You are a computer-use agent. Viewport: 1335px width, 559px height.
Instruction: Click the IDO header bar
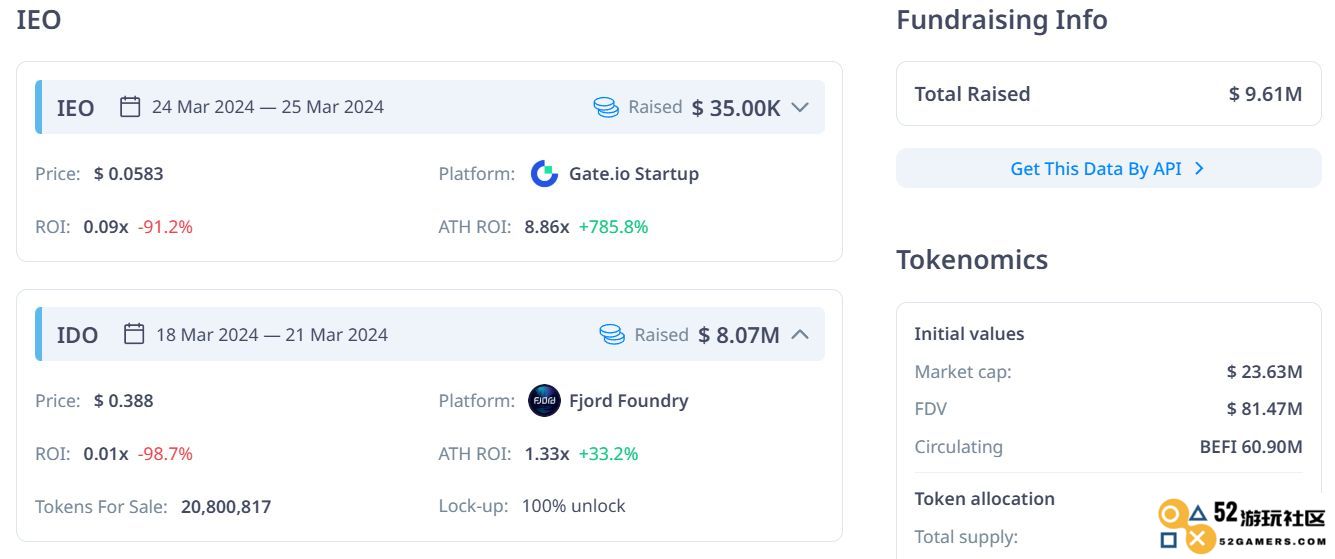pos(430,334)
